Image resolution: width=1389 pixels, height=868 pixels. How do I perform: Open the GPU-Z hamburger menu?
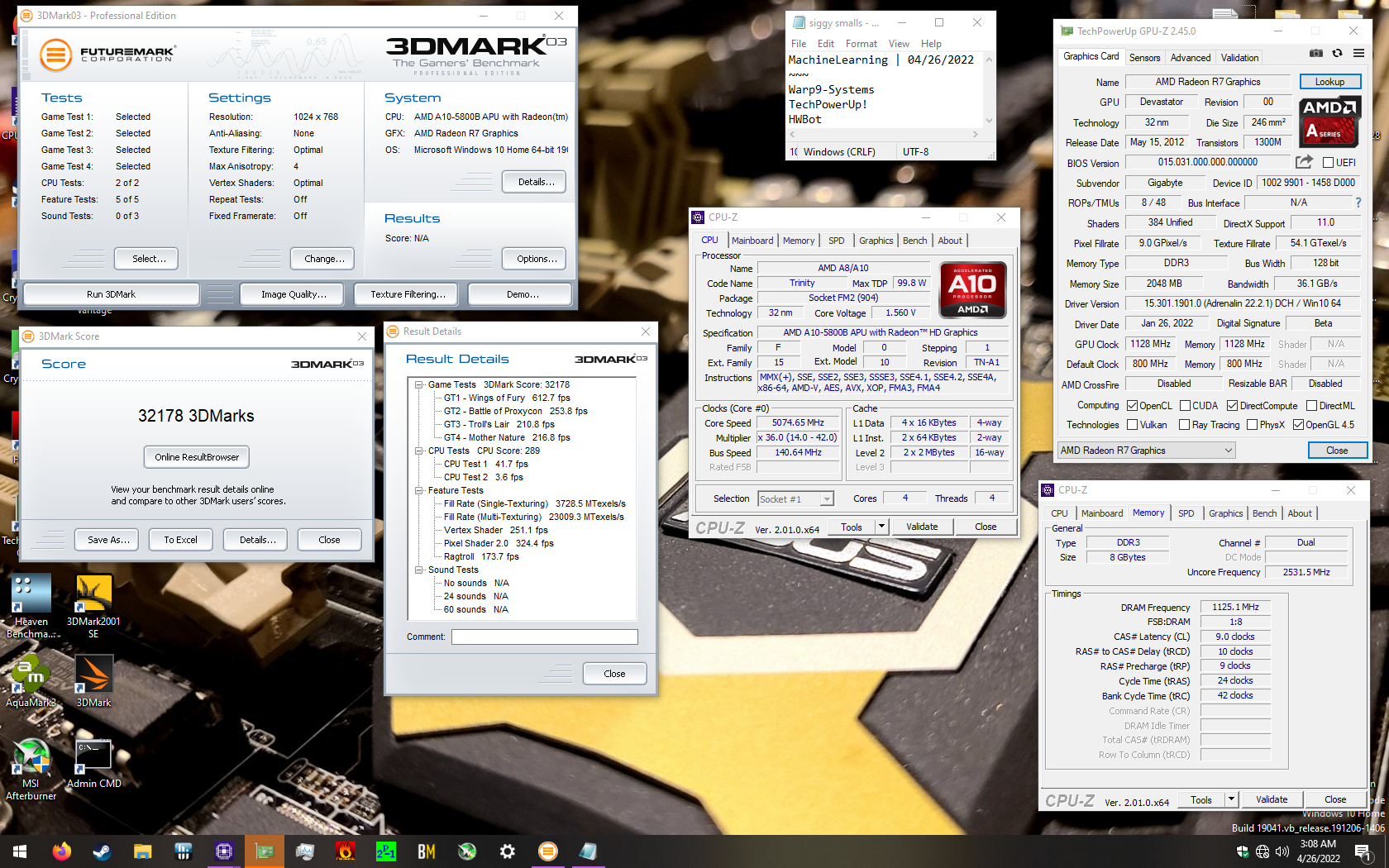[1358, 53]
